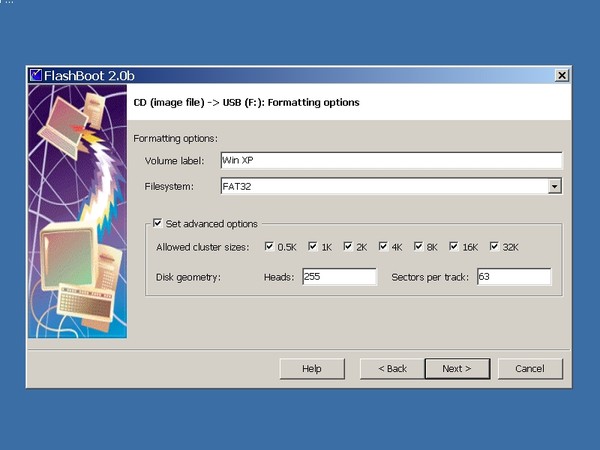
Task: Toggle the 8K cluster size checkbox
Action: tap(419, 246)
